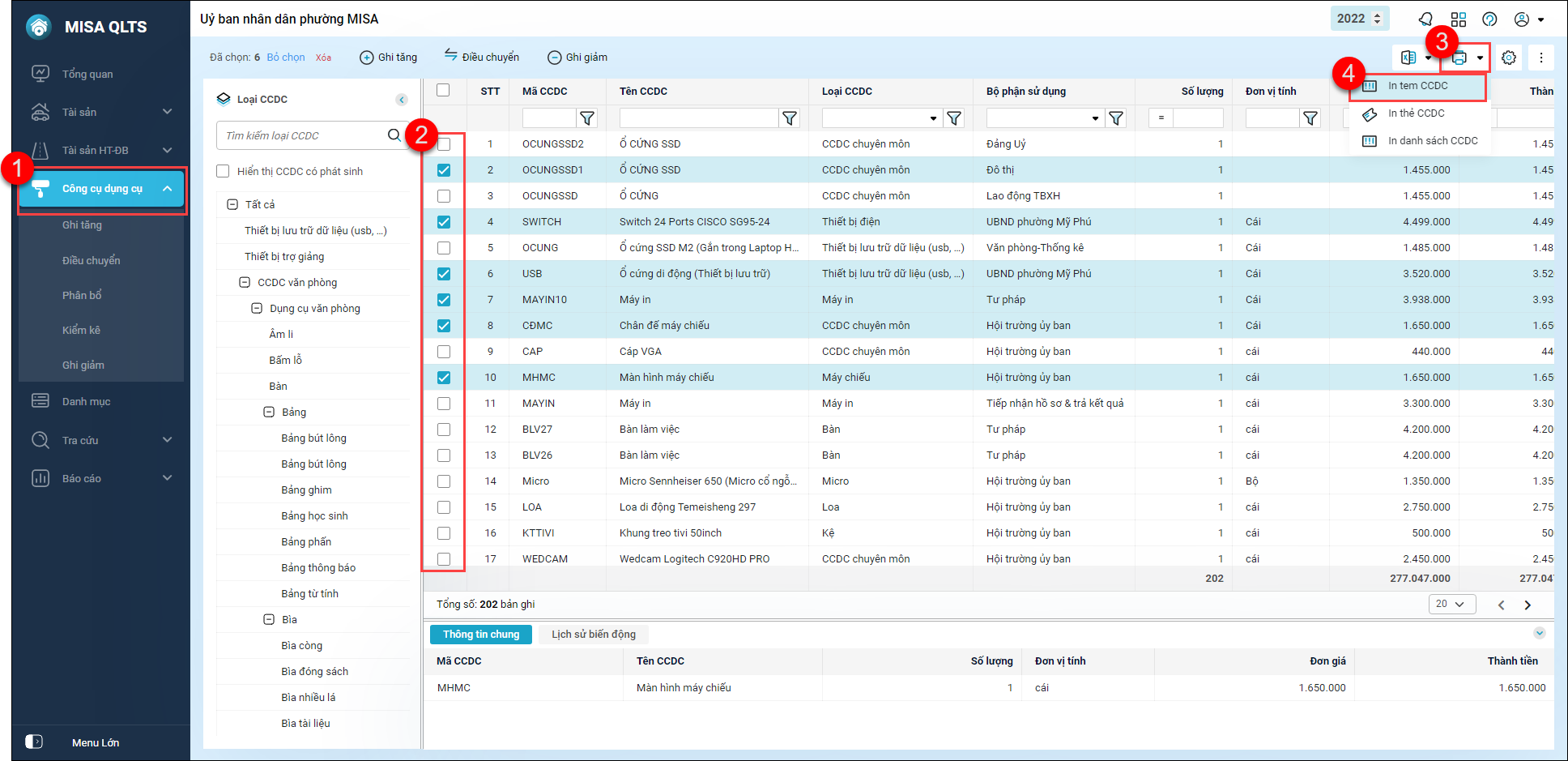Switch to Lịch sử biến động tab

click(593, 635)
